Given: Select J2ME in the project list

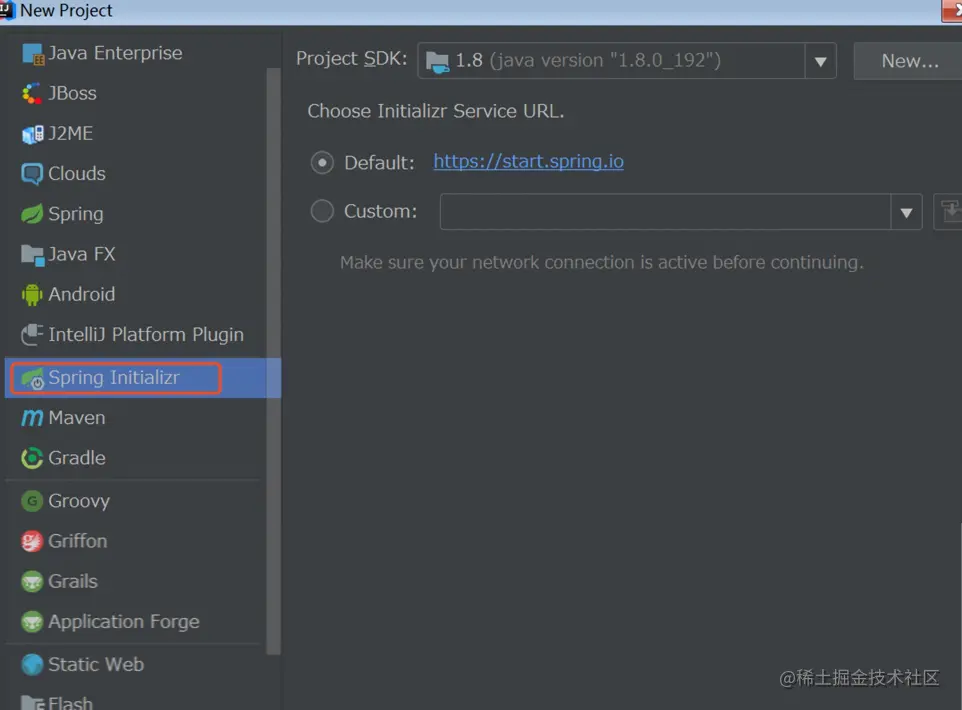Looking at the screenshot, I should pos(71,133).
